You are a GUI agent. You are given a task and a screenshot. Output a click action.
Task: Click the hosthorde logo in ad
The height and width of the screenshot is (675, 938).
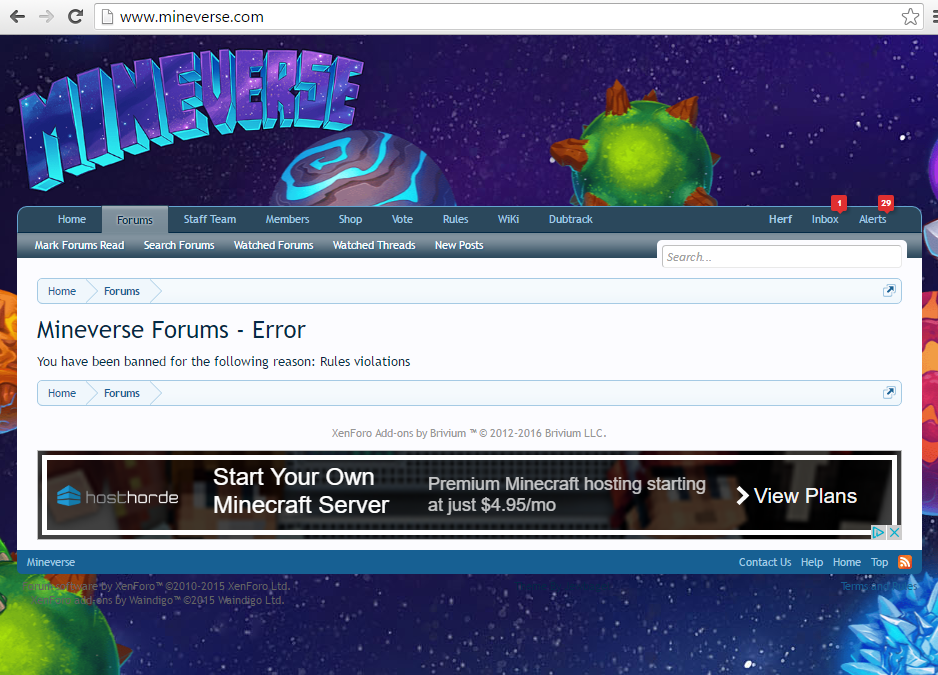click(118, 497)
